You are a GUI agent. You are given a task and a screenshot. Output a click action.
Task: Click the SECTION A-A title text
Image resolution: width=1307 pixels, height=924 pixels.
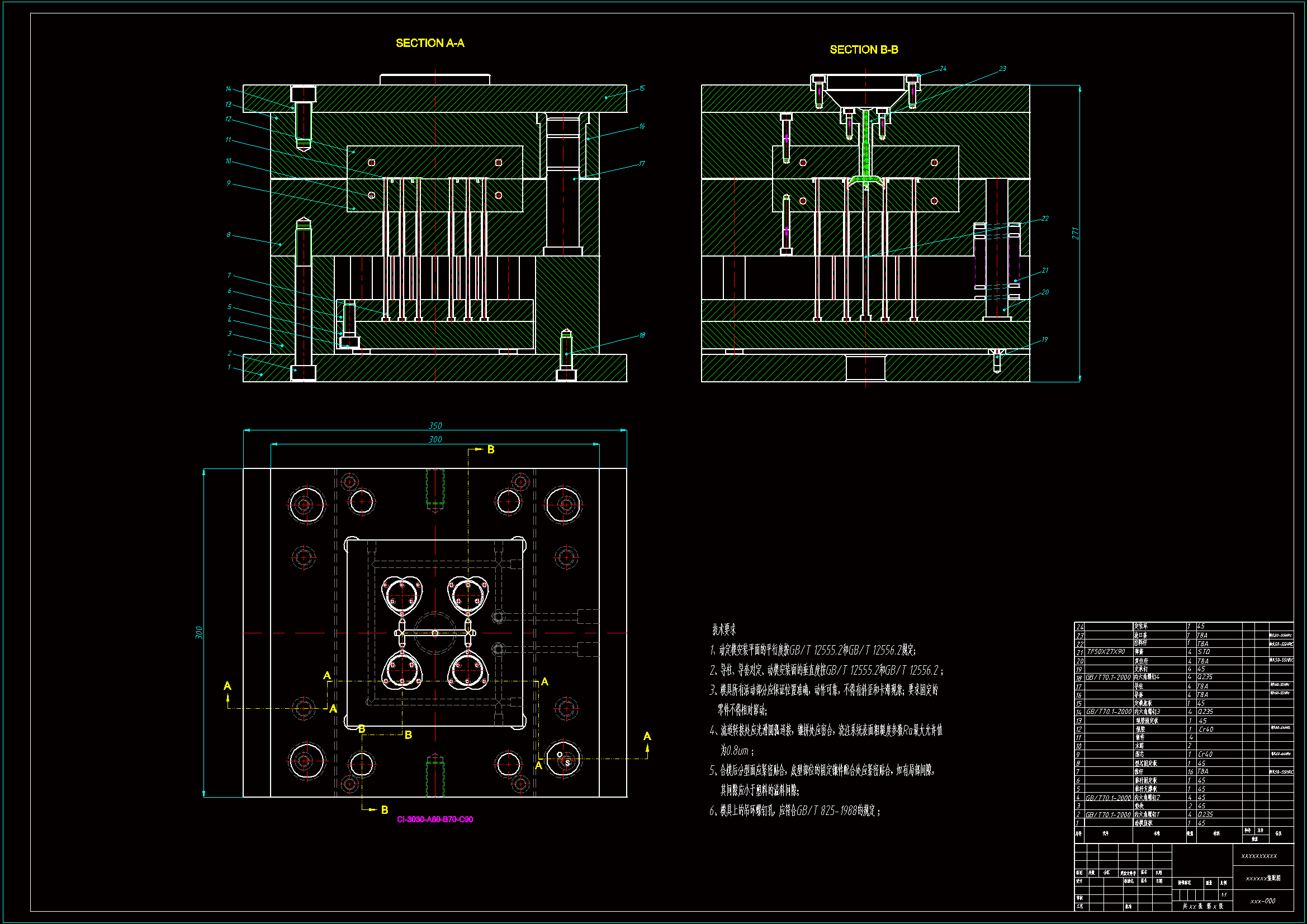[x=430, y=43]
